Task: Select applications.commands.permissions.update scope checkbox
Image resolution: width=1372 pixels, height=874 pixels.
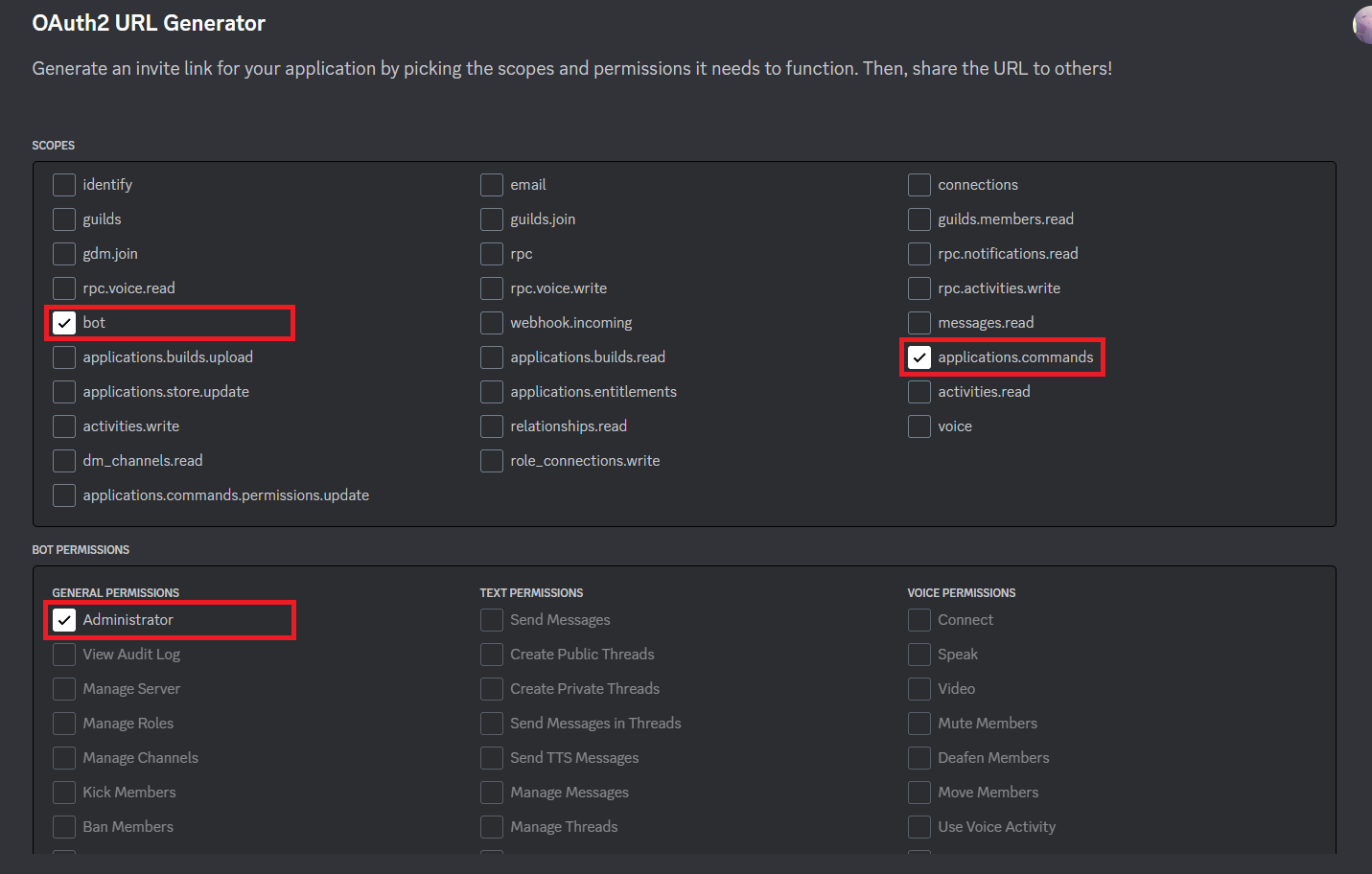Action: click(x=64, y=495)
